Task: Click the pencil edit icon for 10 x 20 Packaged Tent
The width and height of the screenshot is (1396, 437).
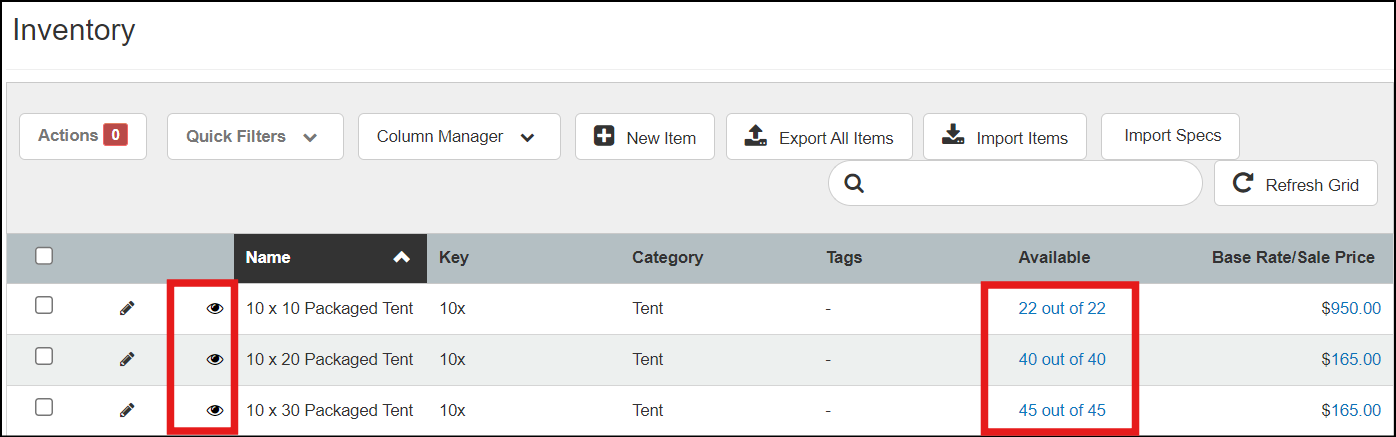Action: (127, 359)
